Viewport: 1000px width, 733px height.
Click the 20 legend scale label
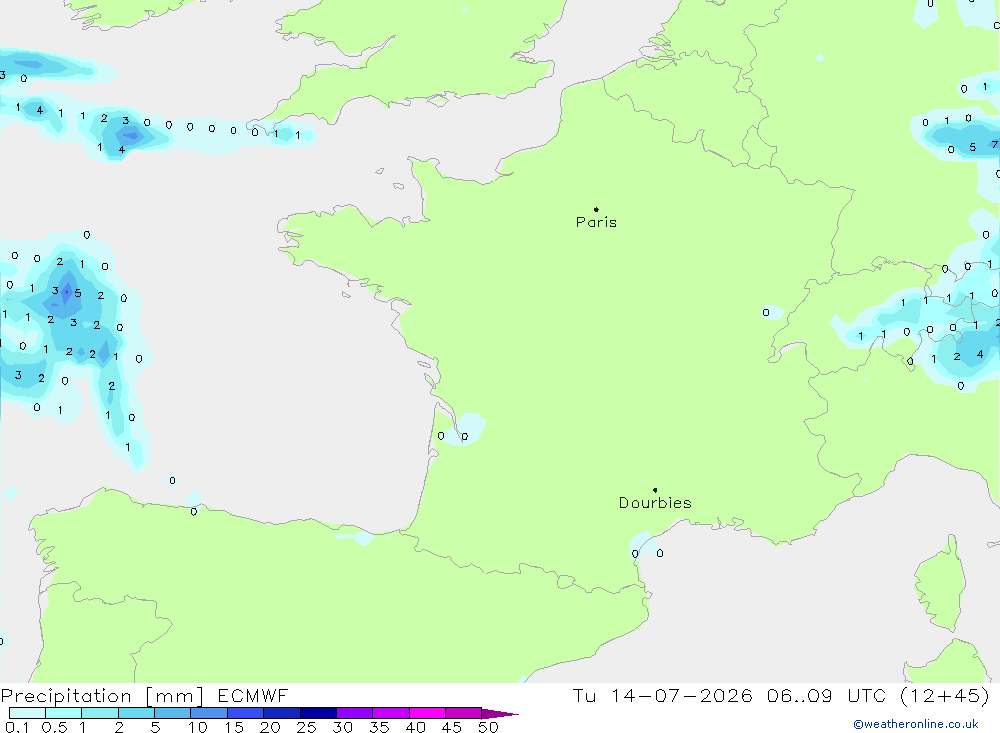click(x=270, y=727)
